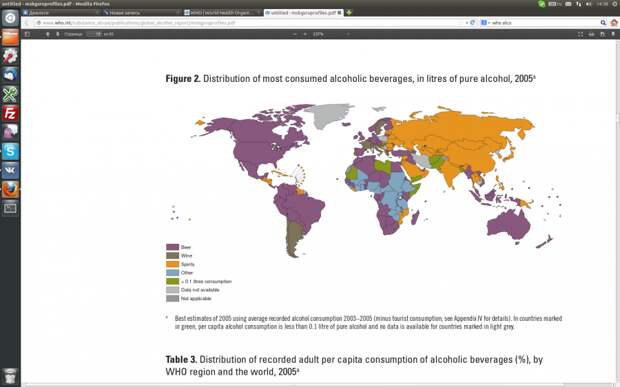
Task: Open the PDF zoom level dropdown
Action: click(x=331, y=34)
